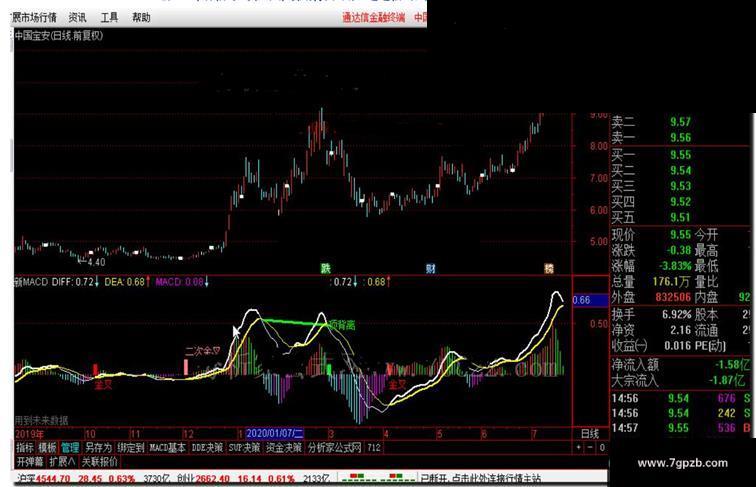Viewport: 756px width, 487px height.
Task: Click the orange marker icon at chart right
Action: [549, 268]
